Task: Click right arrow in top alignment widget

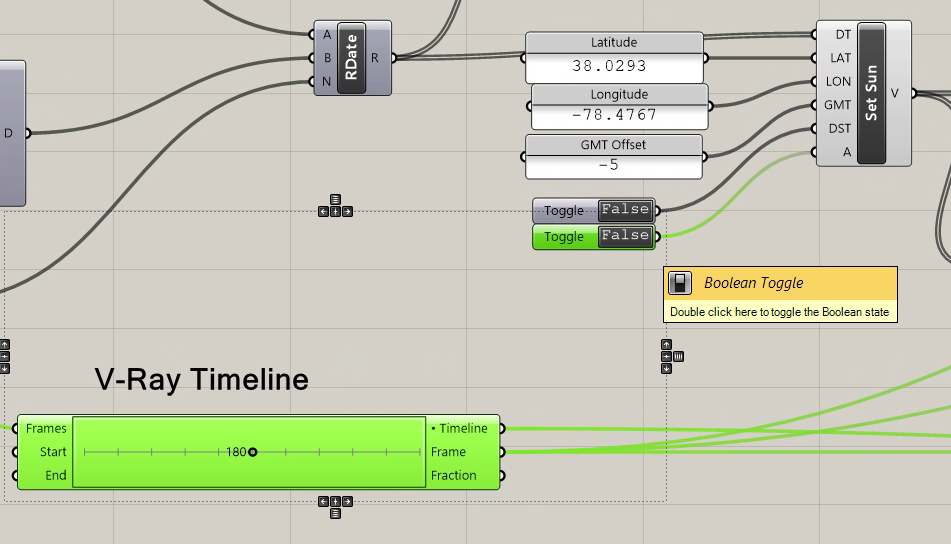Action: pos(347,212)
